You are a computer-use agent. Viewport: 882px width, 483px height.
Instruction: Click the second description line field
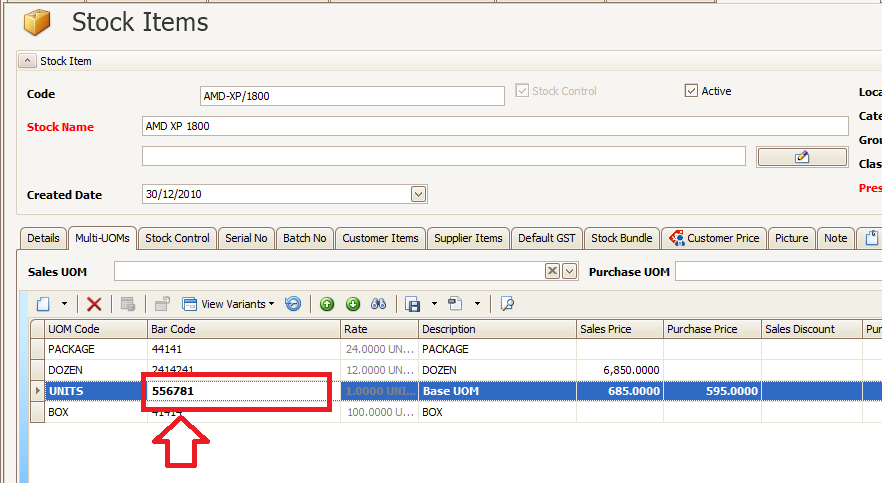click(444, 156)
